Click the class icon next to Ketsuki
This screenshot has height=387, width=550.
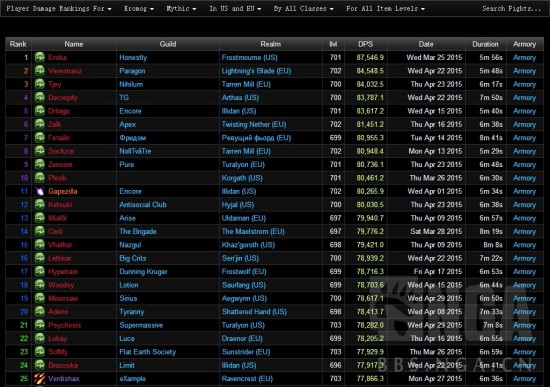point(40,205)
